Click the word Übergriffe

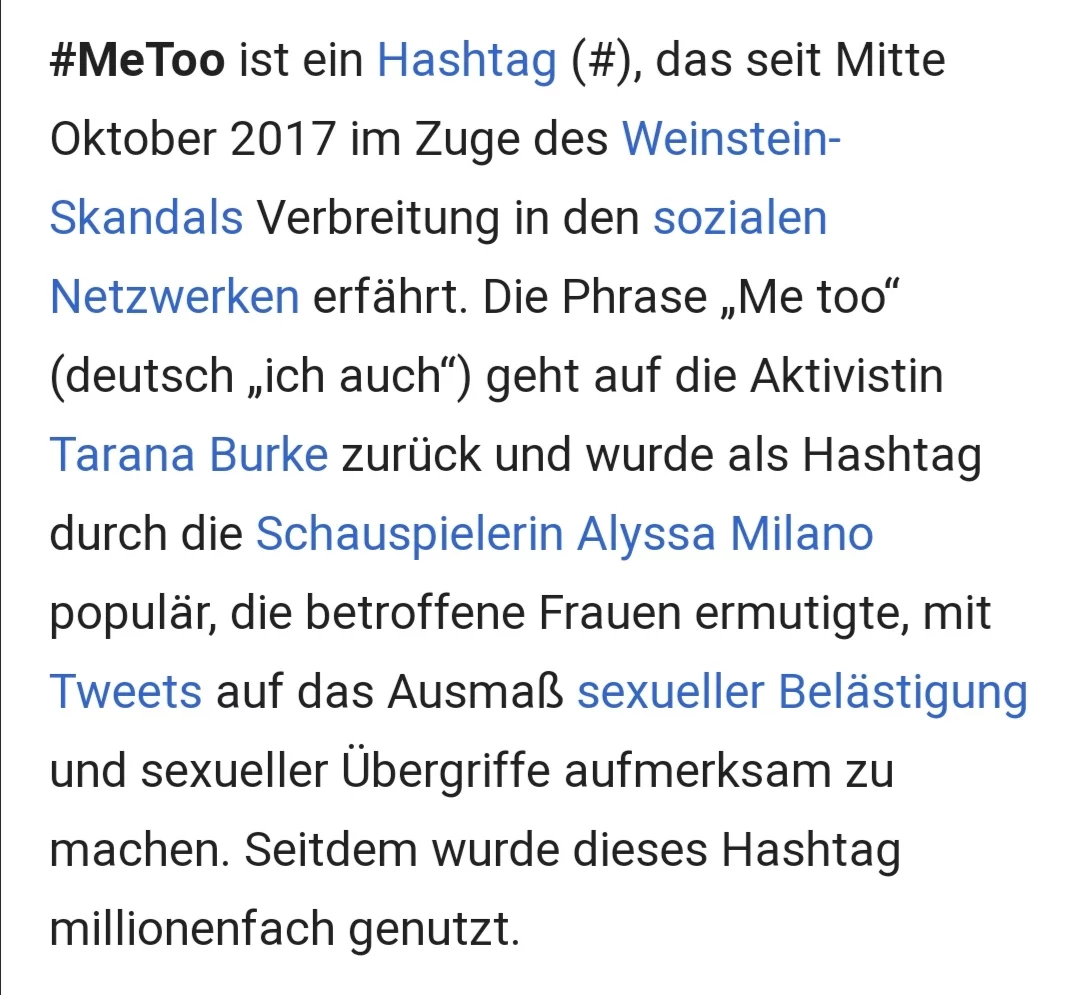click(446, 770)
